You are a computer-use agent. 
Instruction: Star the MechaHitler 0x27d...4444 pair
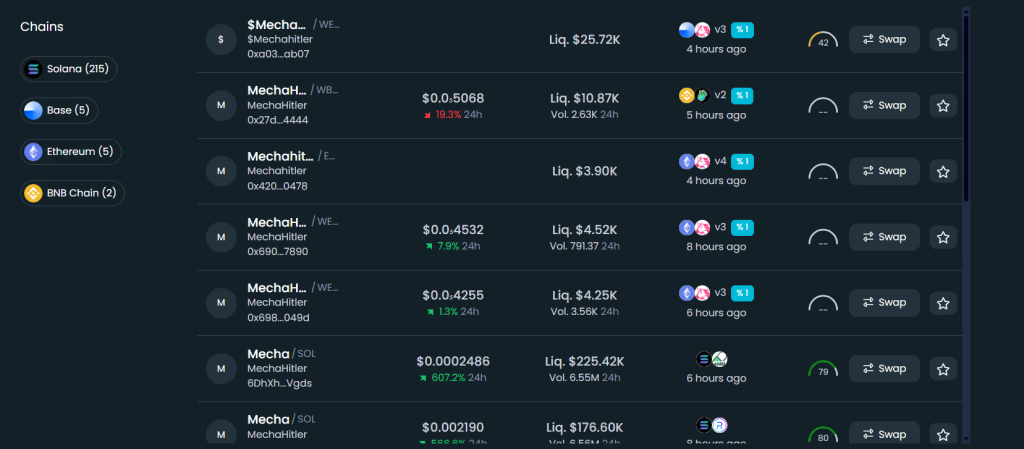click(942, 106)
